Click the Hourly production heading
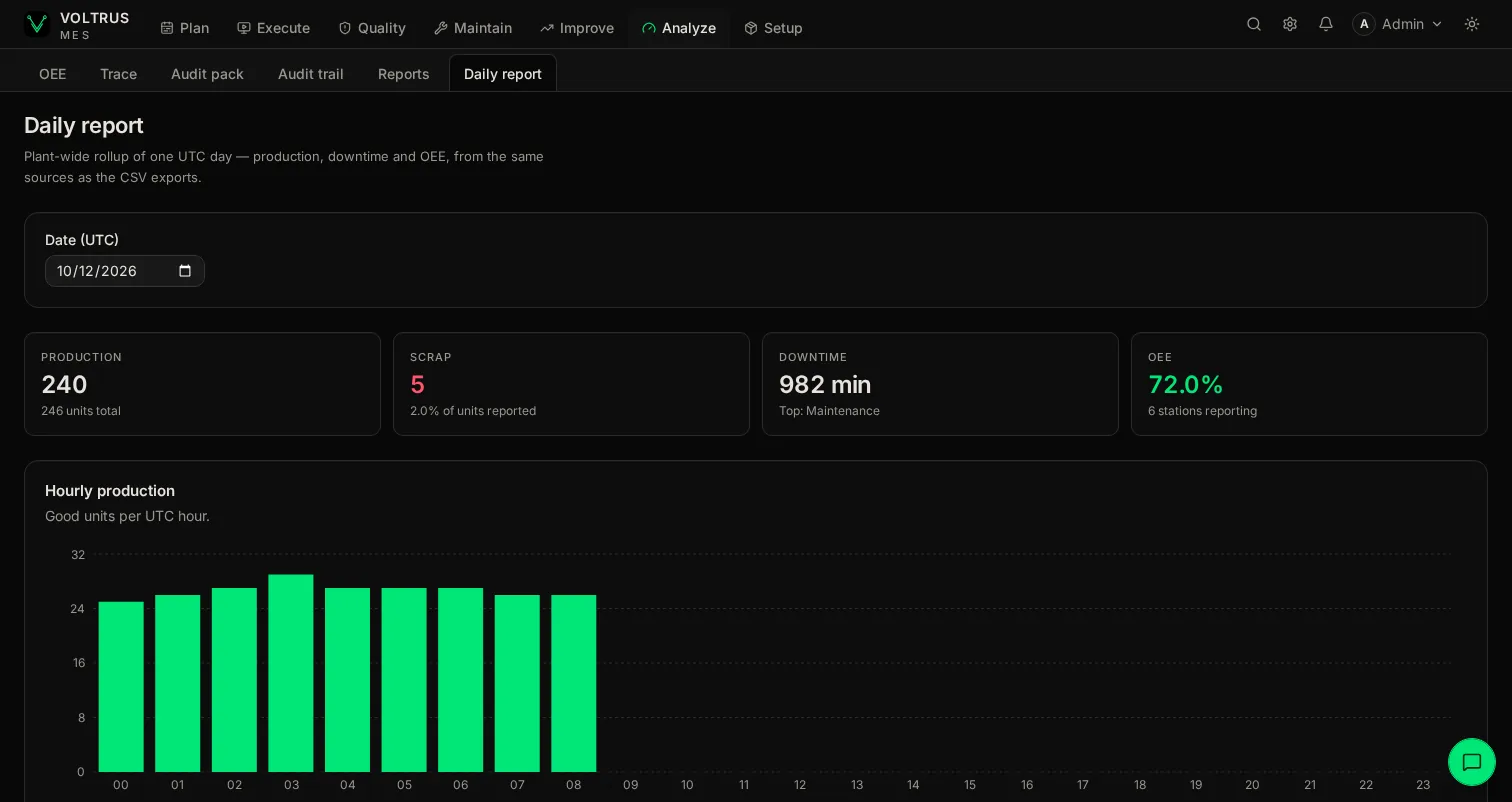 110,491
